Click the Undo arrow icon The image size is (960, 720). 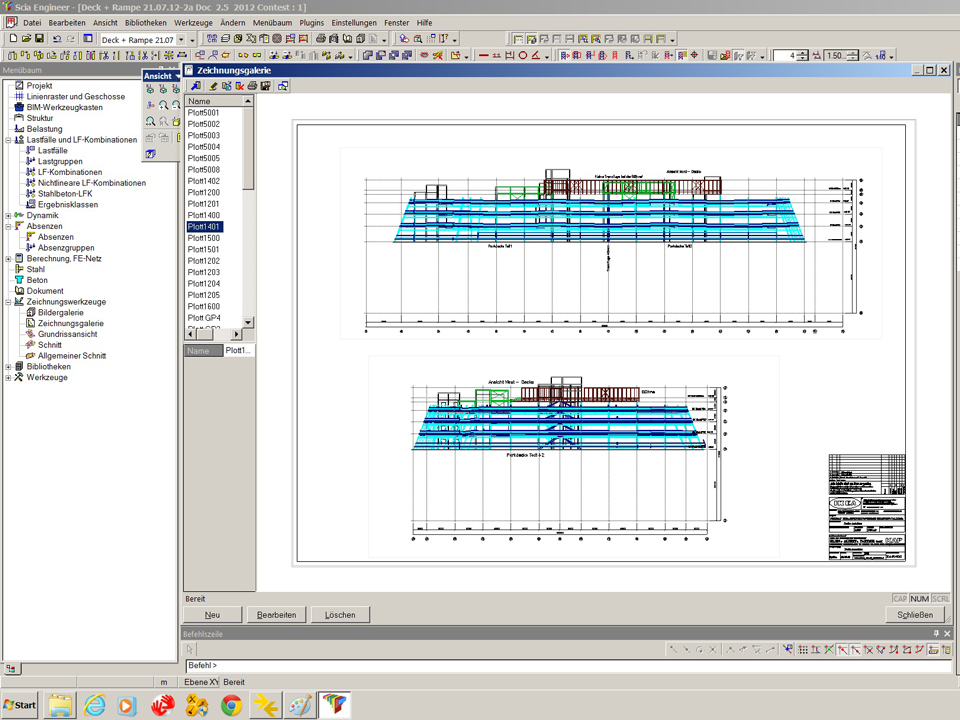(57, 39)
